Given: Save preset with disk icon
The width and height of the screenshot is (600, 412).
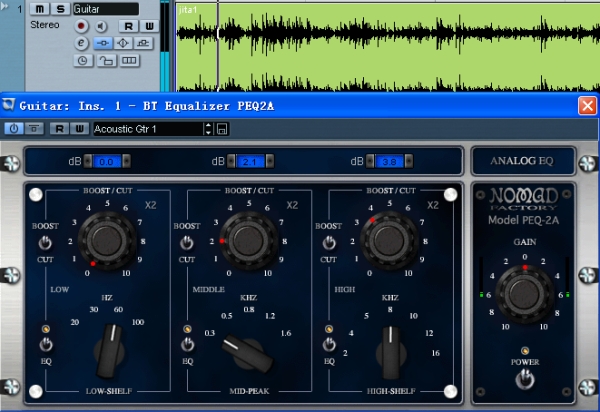Looking at the screenshot, I should point(222,129).
